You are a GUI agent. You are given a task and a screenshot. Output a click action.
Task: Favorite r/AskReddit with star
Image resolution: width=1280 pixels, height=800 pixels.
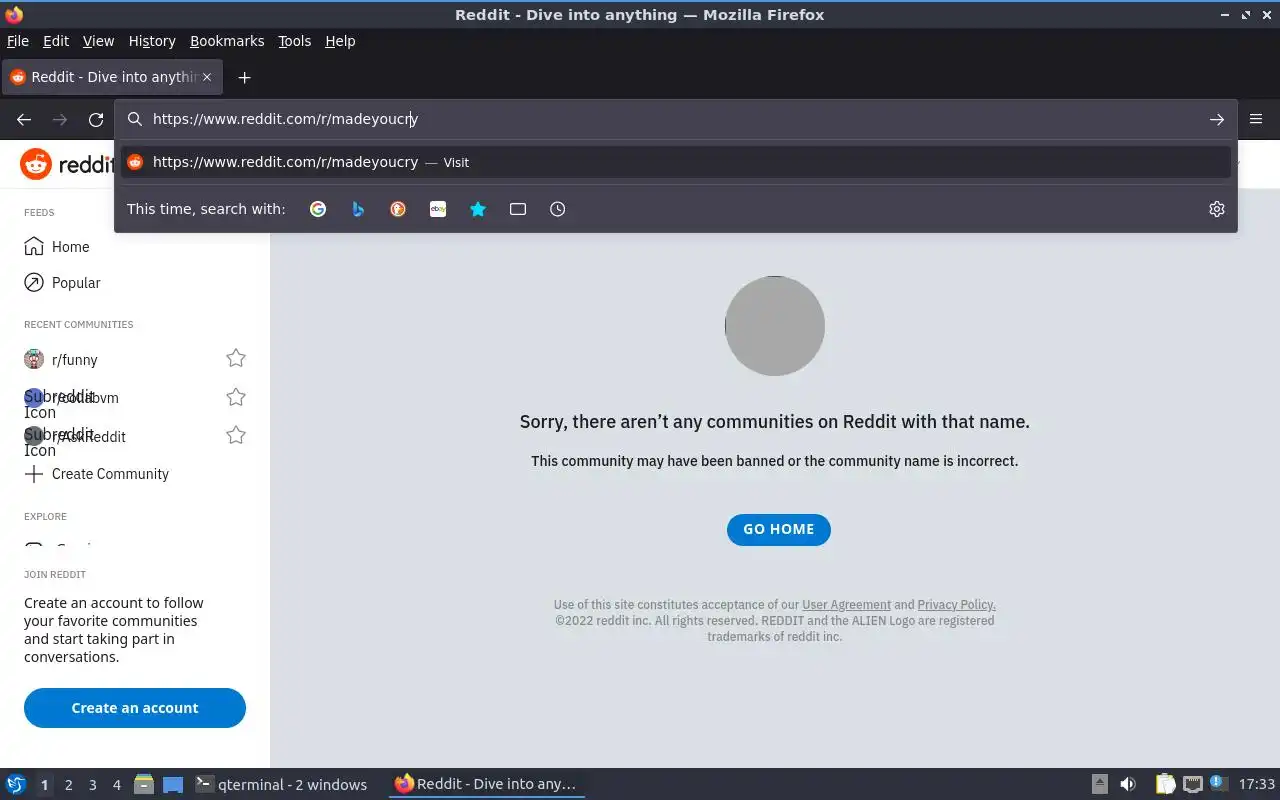click(x=236, y=435)
